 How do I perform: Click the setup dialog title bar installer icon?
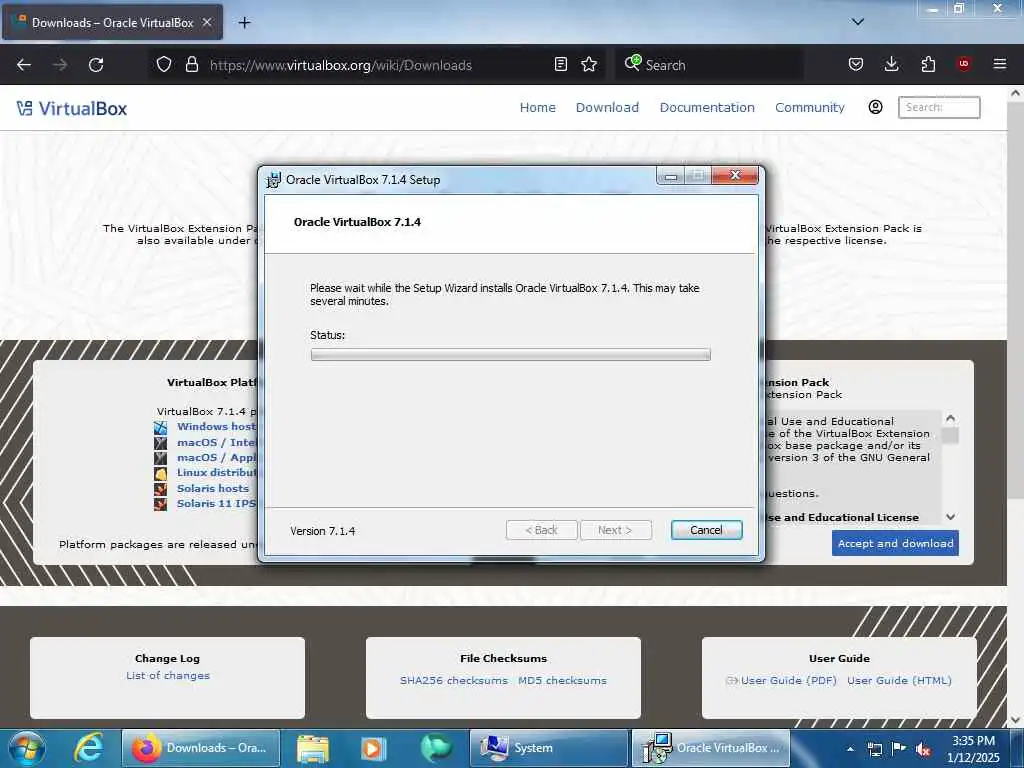[x=274, y=180]
